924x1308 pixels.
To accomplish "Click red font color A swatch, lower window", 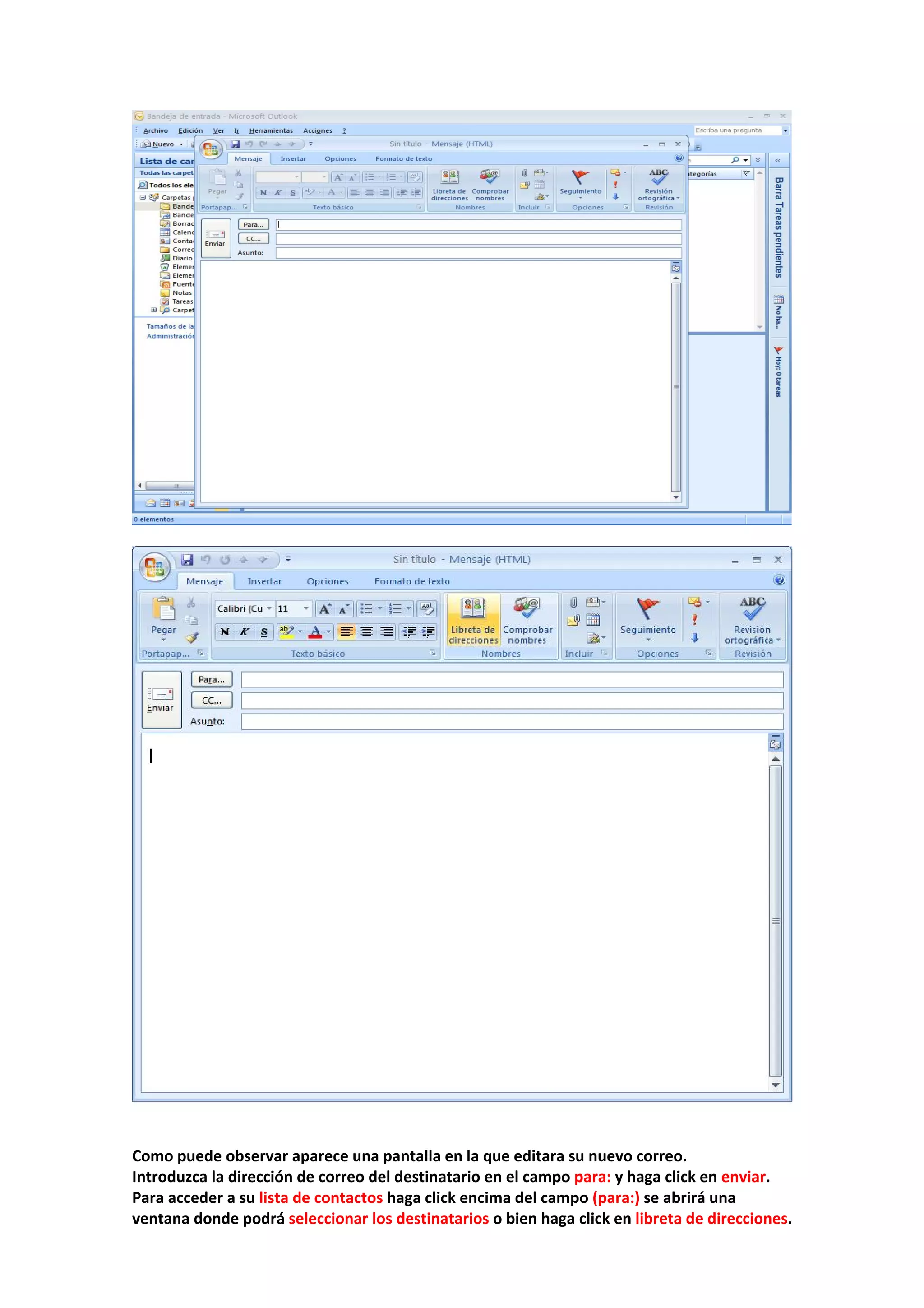I will tap(315, 632).
